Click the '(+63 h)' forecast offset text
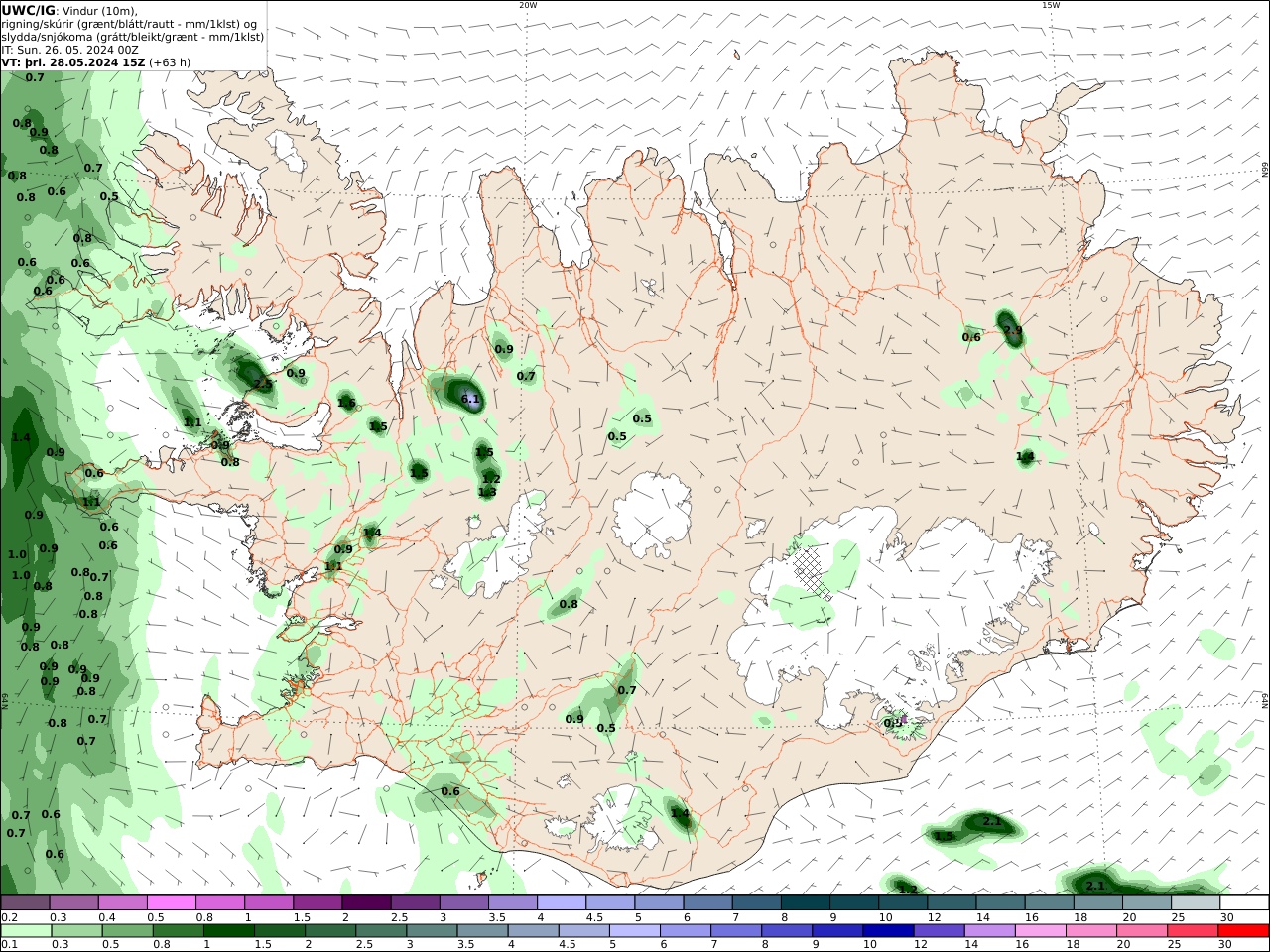 pos(170,61)
